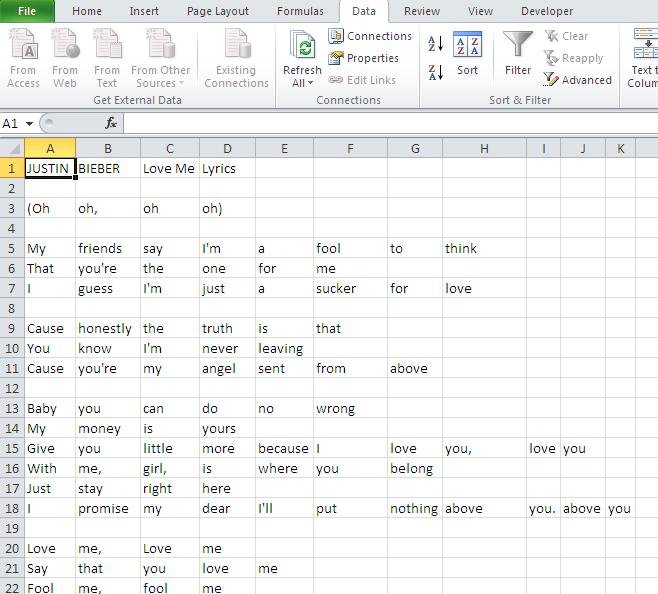This screenshot has height=594, width=658.
Task: Select the Data tab
Action: coord(364,11)
